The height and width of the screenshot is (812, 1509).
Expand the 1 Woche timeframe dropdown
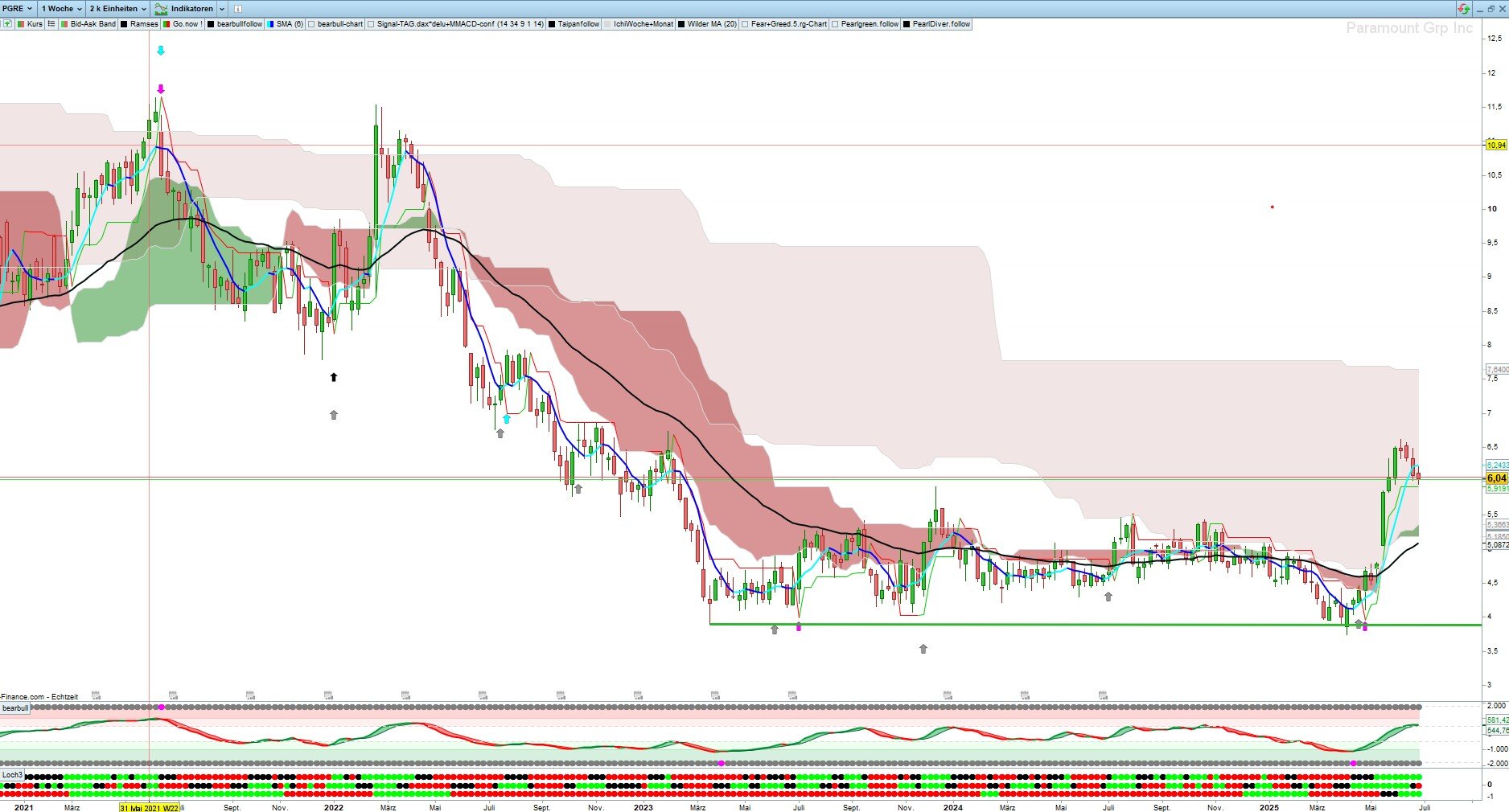[62, 8]
